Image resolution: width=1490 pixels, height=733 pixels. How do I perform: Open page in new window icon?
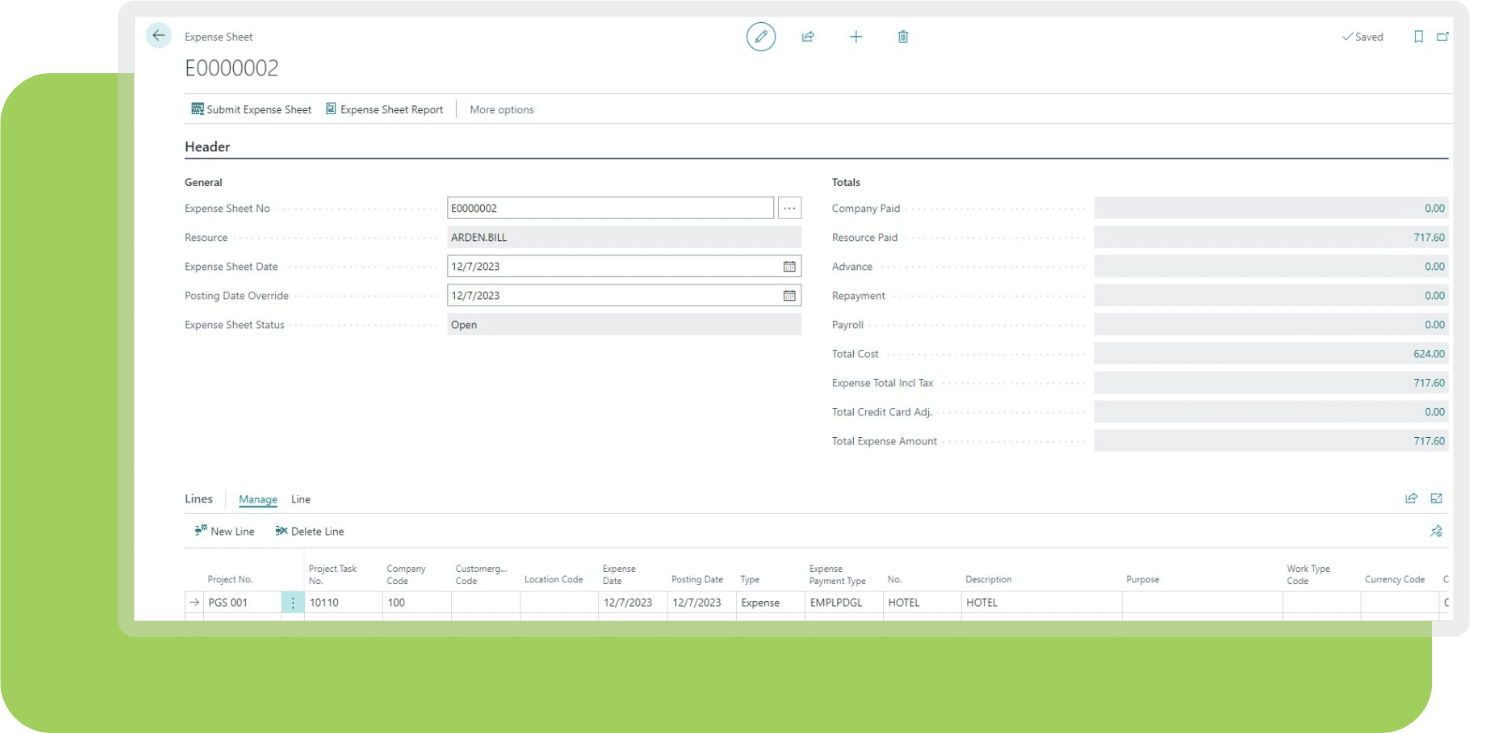coord(1442,37)
